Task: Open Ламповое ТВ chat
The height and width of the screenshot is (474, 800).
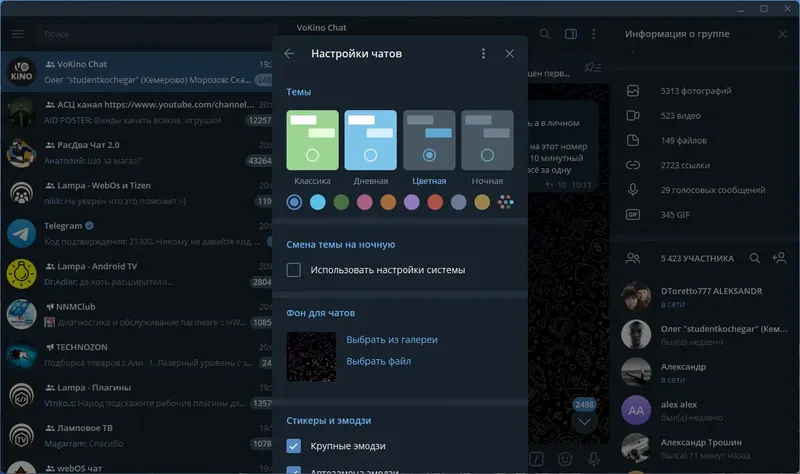Action: 137,436
